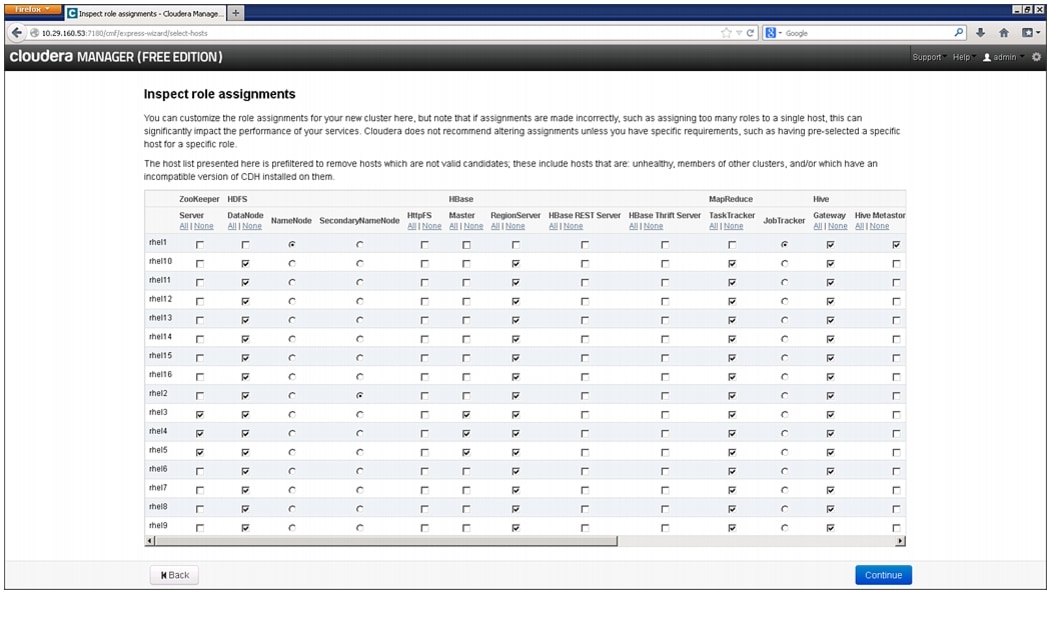
Task: Click the Firefox back arrow button
Action: coord(16,33)
